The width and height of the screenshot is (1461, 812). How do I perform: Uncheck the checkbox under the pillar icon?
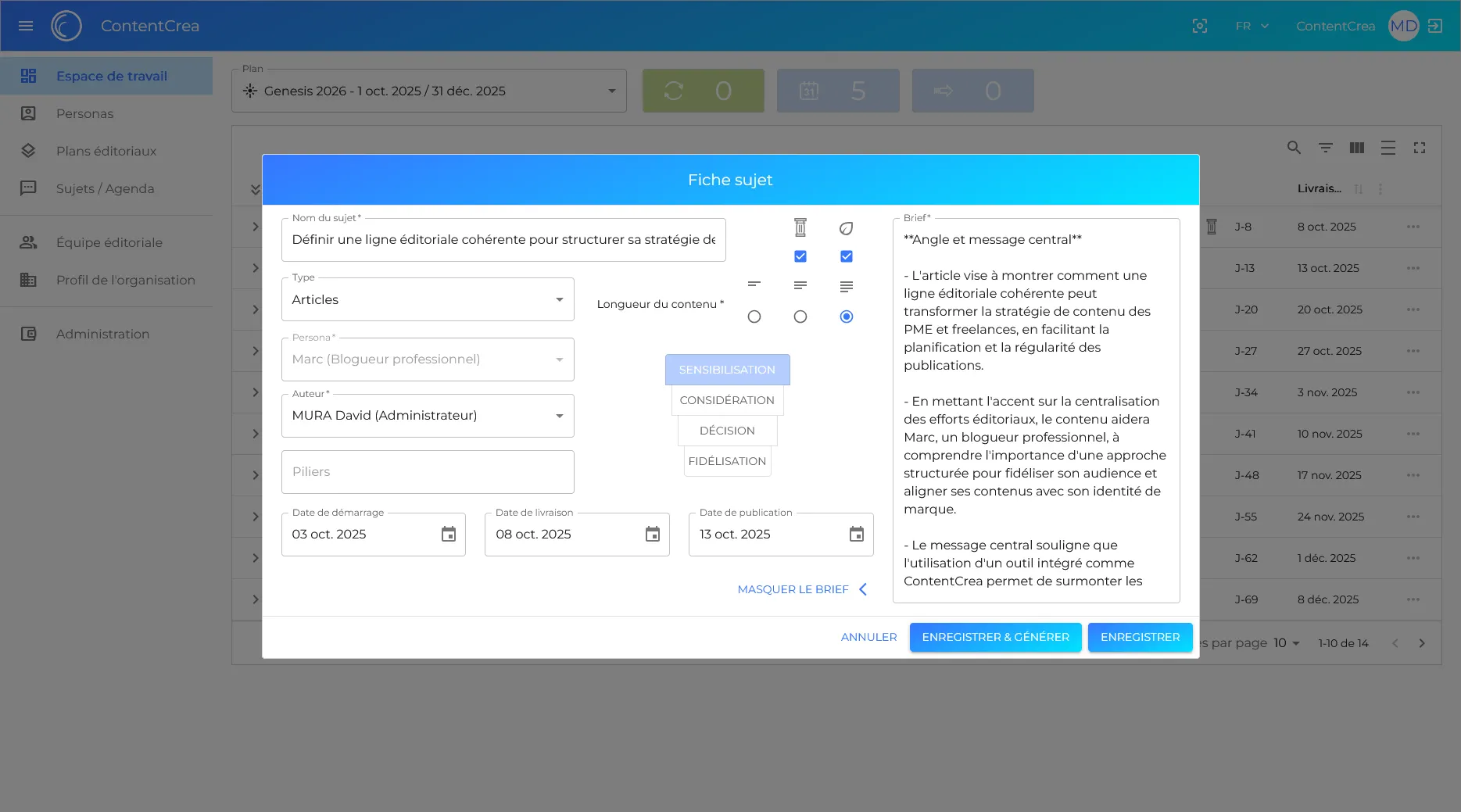tap(800, 256)
